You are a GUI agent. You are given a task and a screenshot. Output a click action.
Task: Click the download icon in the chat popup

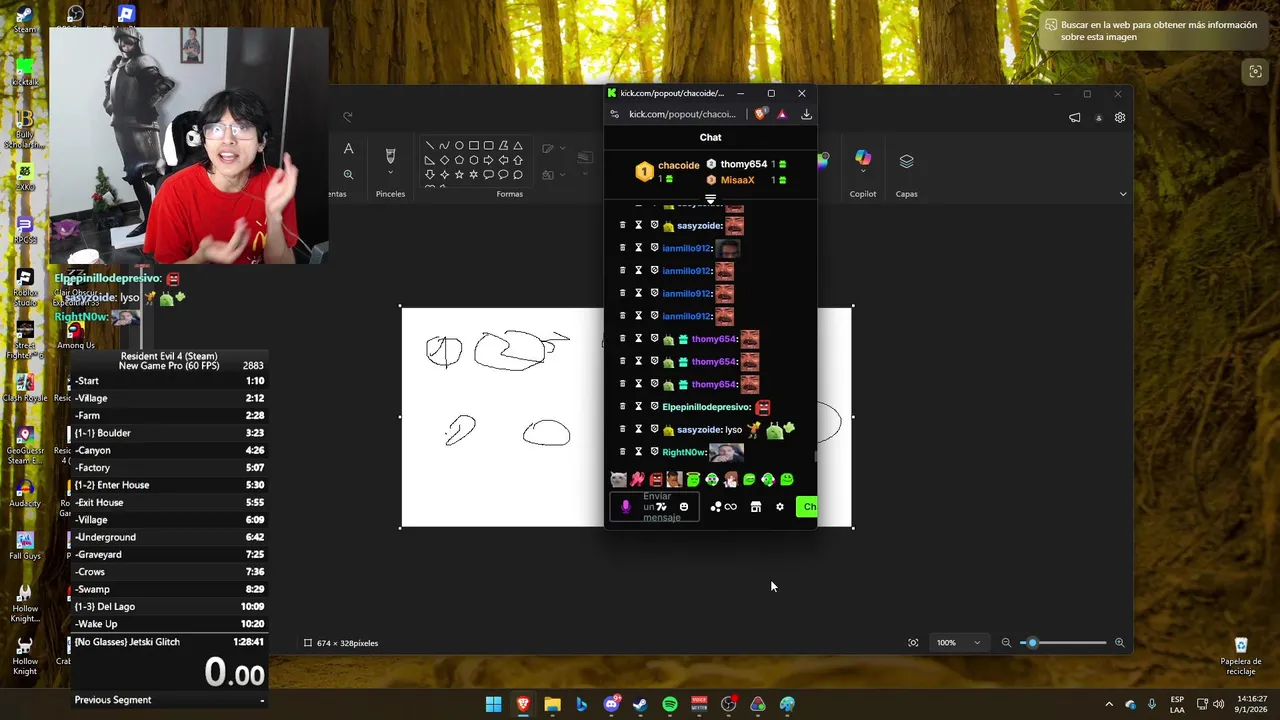pyautogui.click(x=806, y=114)
